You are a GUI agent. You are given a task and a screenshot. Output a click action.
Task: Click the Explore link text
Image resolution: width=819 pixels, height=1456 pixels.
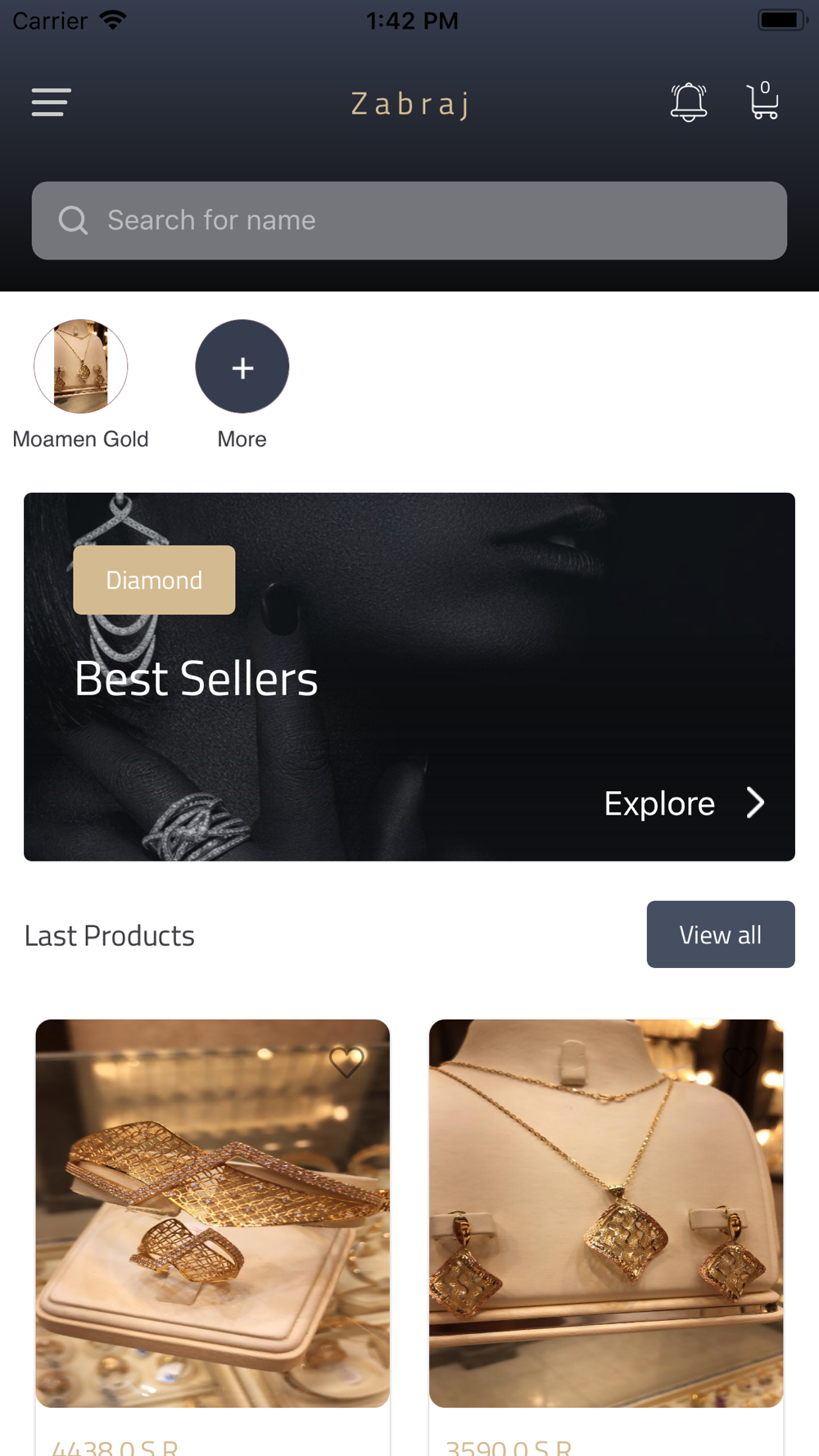tap(659, 804)
